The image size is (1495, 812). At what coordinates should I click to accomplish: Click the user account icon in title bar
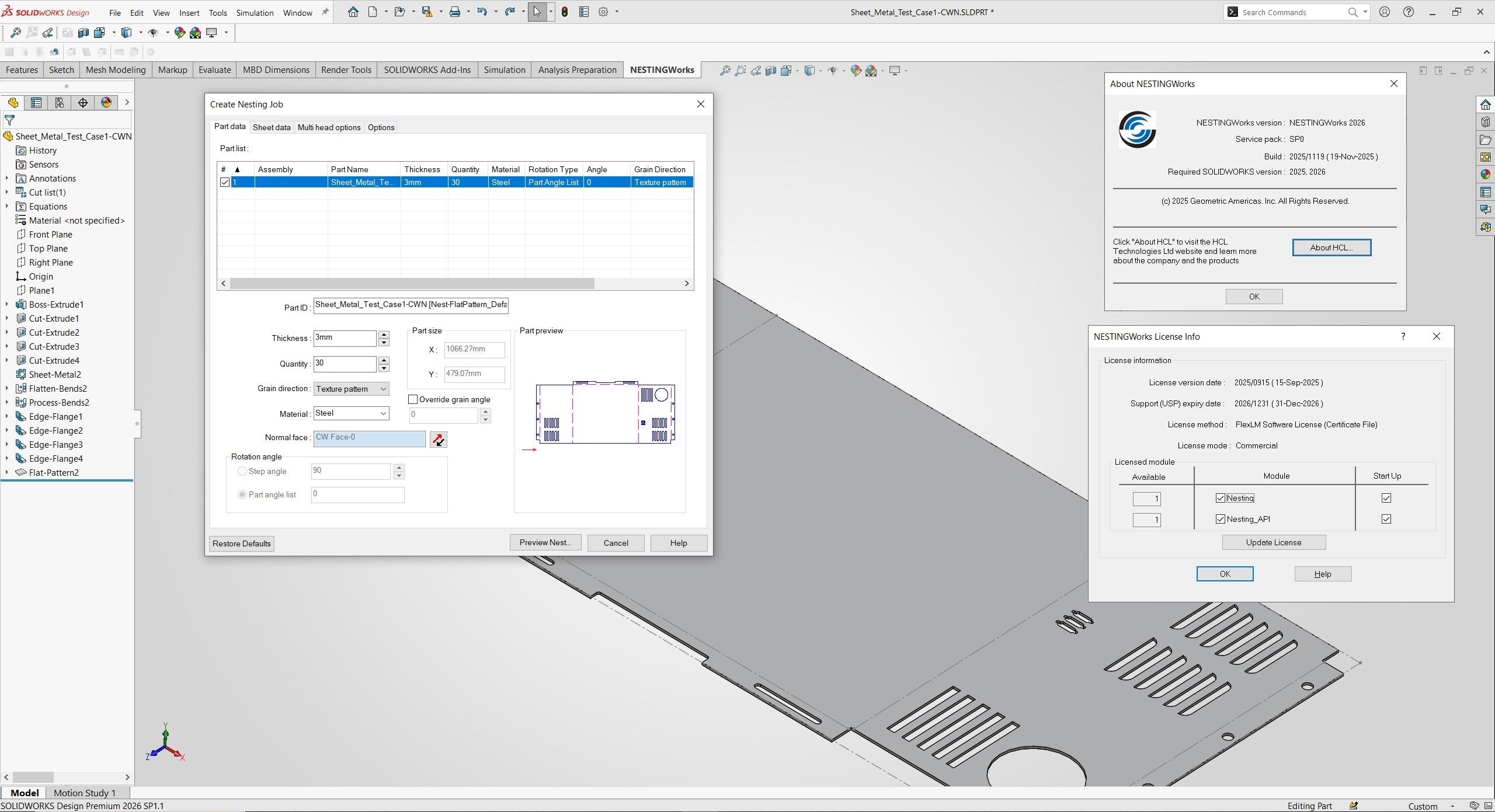(1385, 12)
